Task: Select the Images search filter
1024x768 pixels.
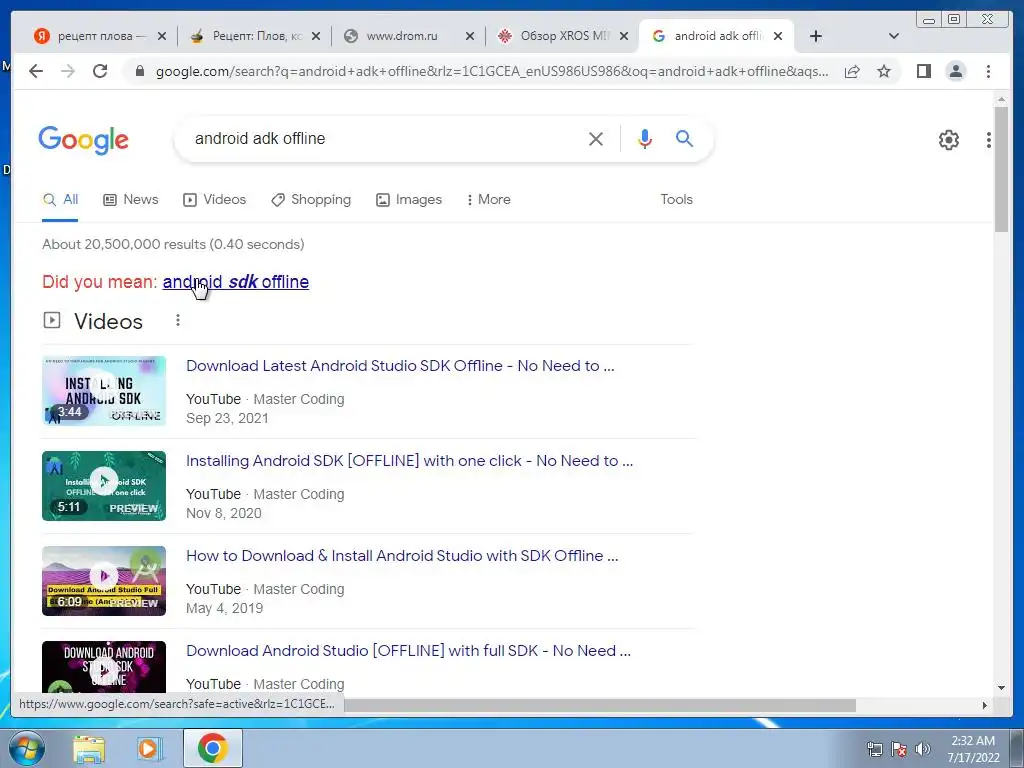Action: pyautogui.click(x=409, y=200)
